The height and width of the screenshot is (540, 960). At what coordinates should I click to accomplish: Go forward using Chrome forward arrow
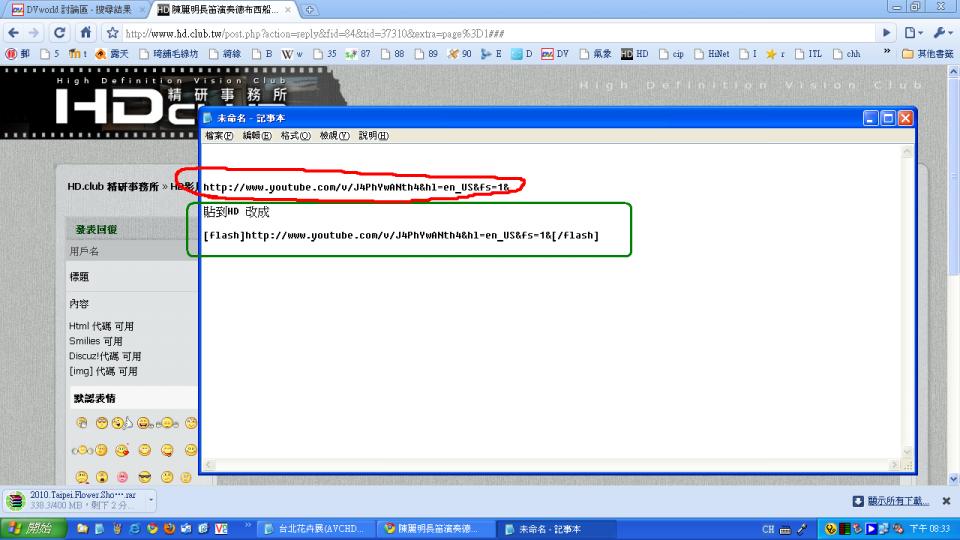coord(34,33)
